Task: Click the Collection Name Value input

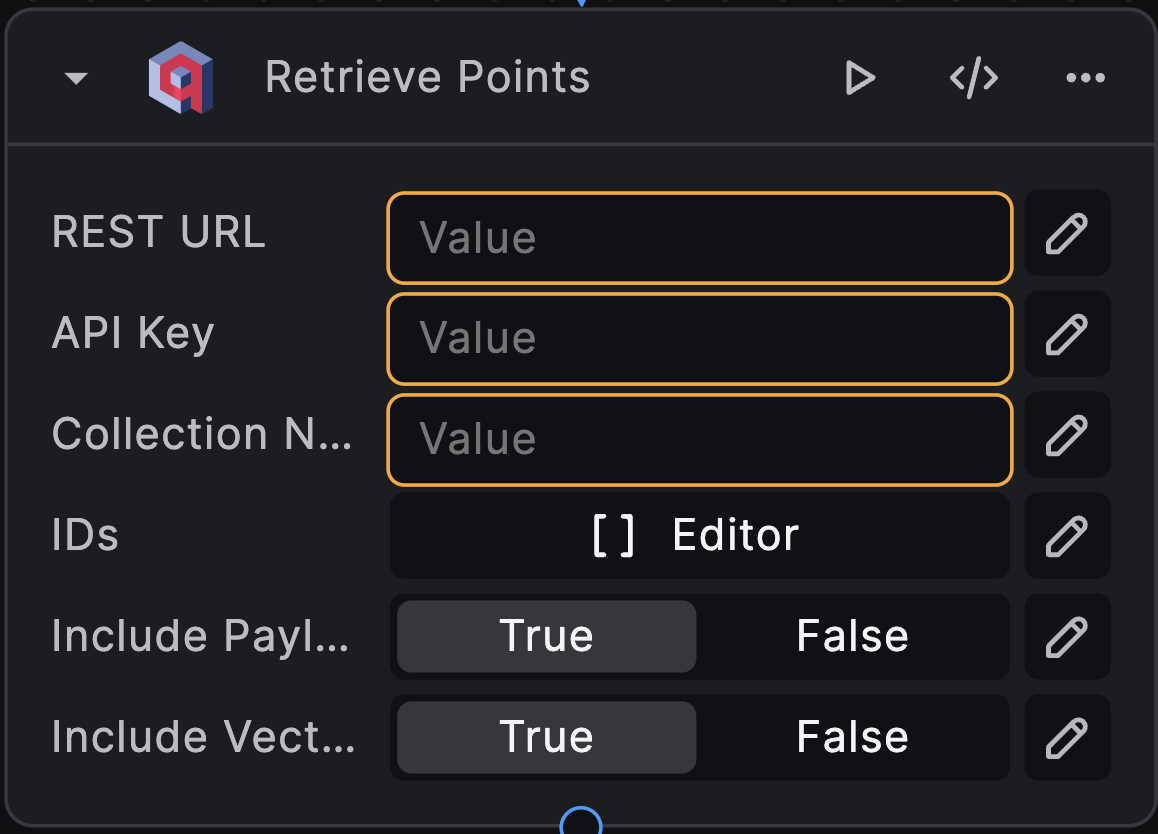Action: point(699,439)
